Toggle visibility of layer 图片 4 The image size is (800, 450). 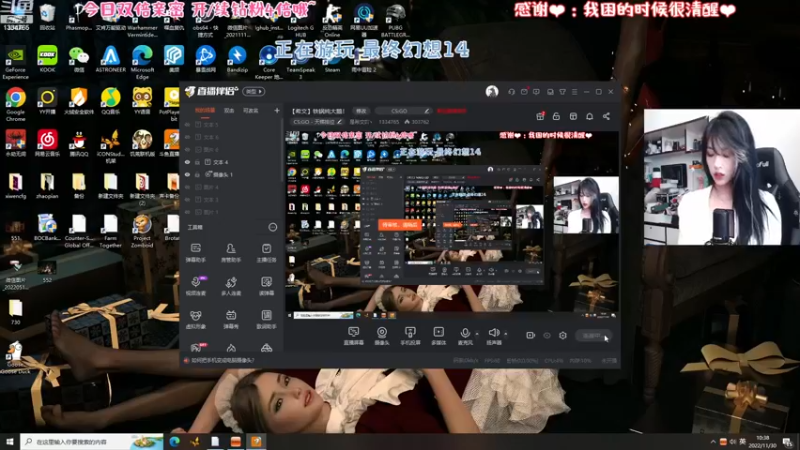187,187
